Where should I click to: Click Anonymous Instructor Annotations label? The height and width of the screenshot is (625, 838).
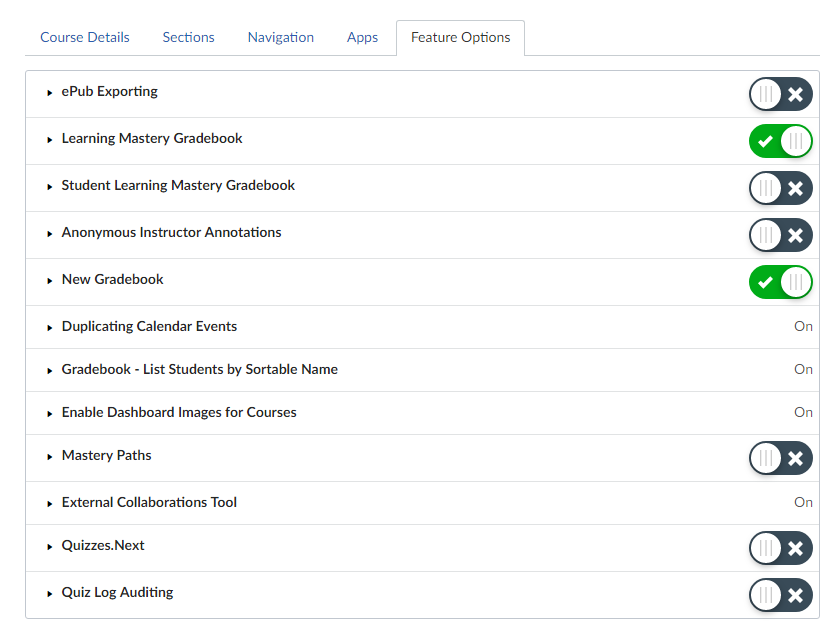coord(171,233)
